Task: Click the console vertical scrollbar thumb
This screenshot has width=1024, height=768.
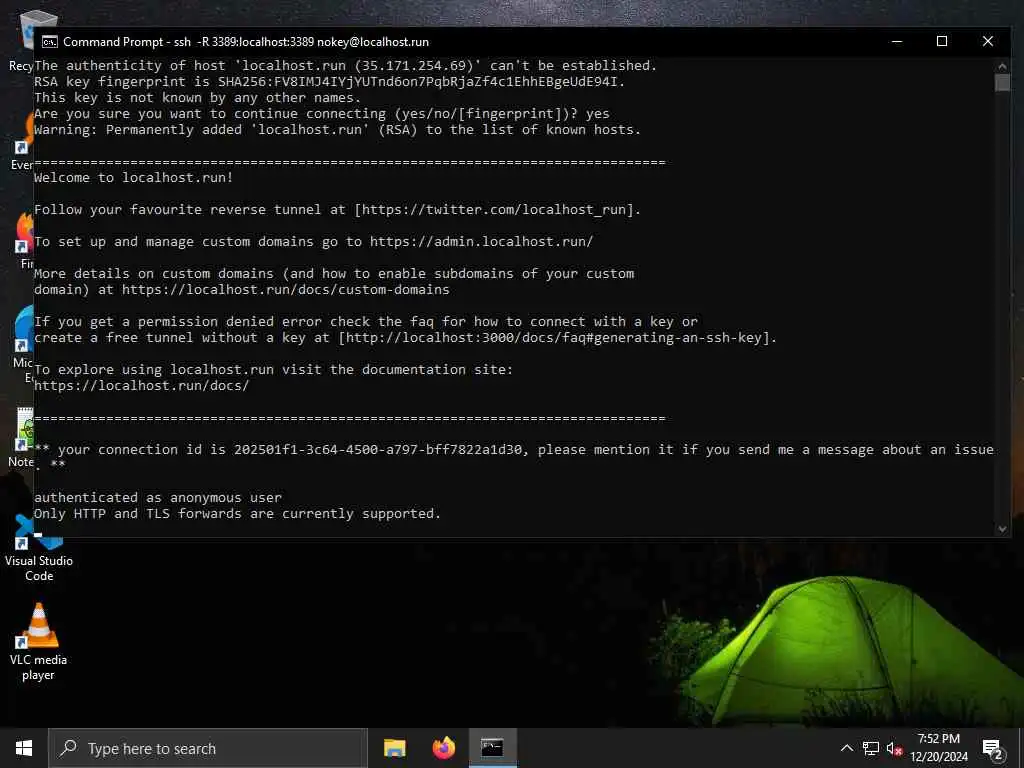Action: point(1002,83)
